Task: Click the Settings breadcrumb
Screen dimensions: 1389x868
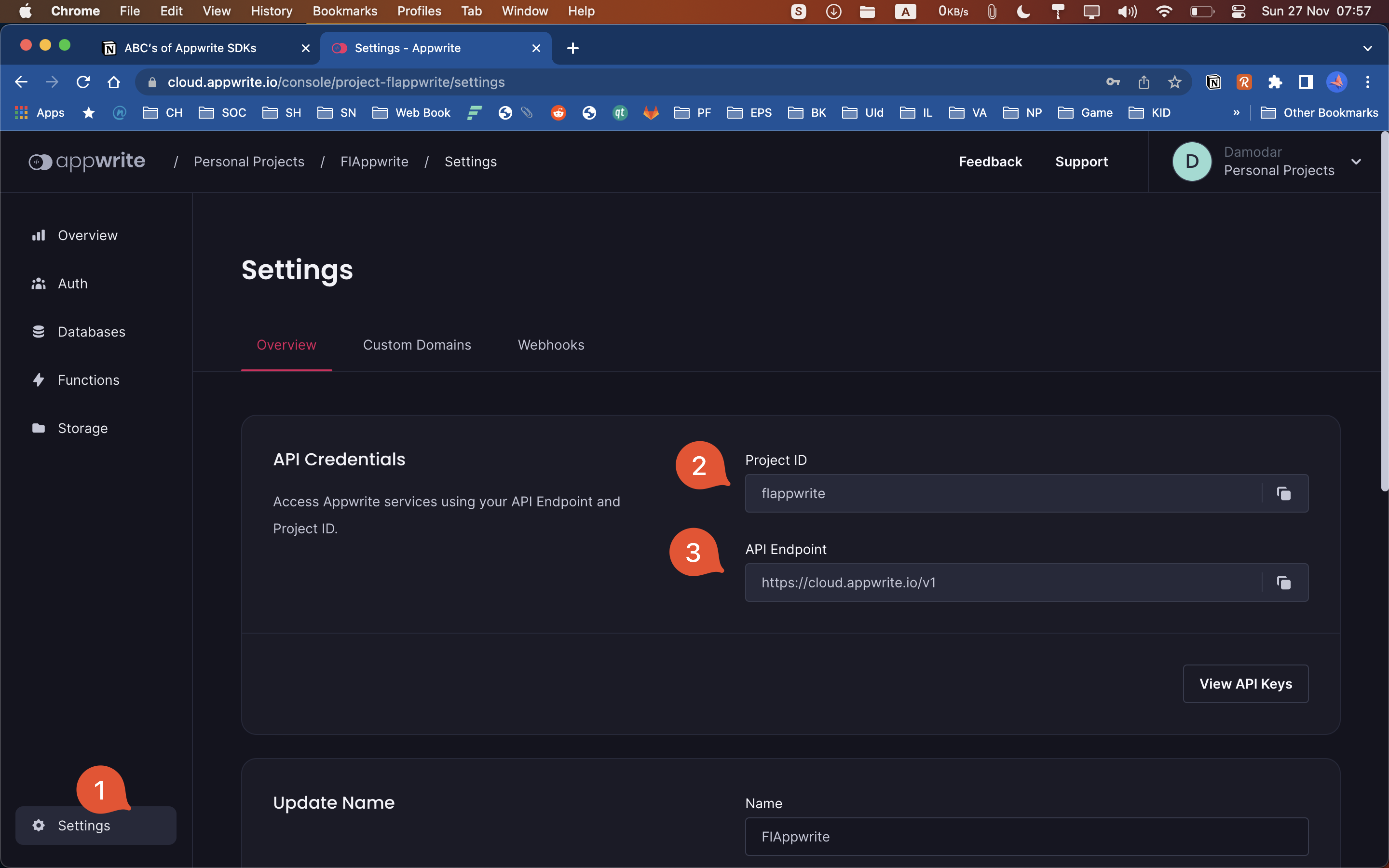Action: (471, 162)
